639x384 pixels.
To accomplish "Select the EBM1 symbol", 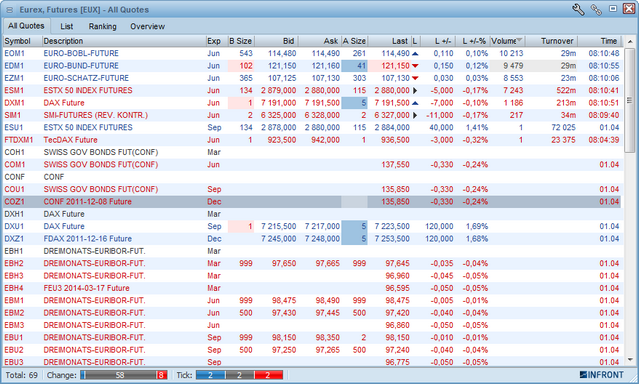I will click(14, 300).
